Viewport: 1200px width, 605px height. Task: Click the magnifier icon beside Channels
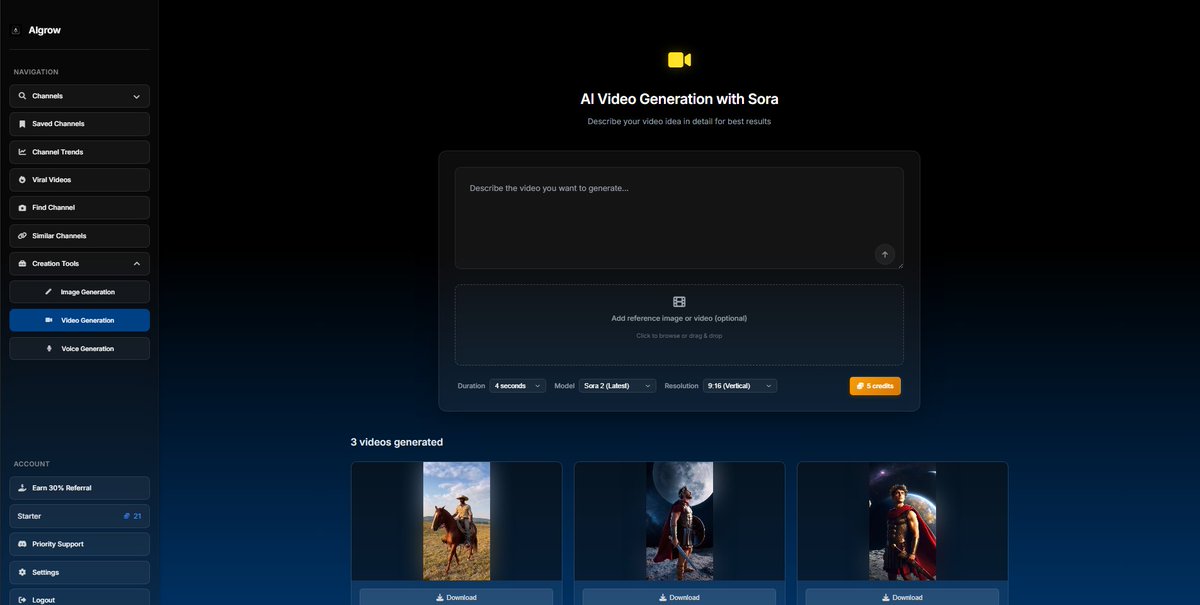pos(22,96)
